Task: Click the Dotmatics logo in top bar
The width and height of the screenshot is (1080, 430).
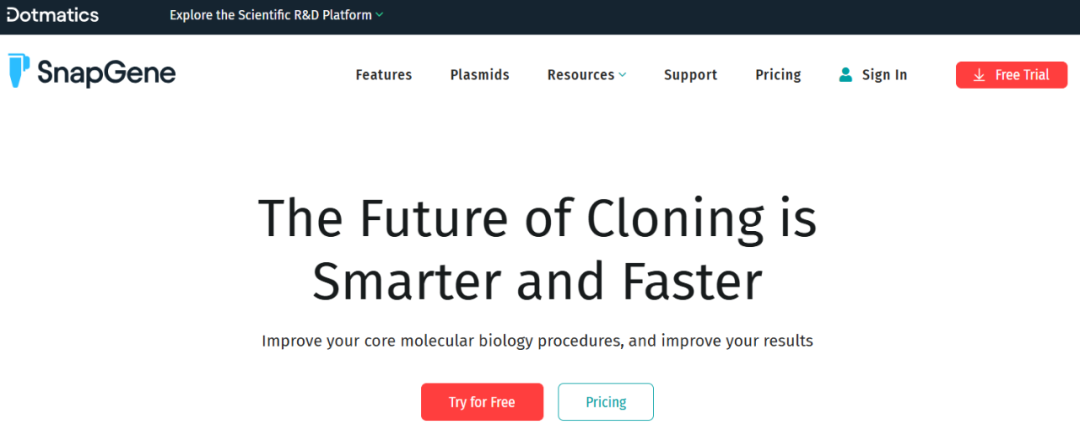Action: [x=53, y=15]
